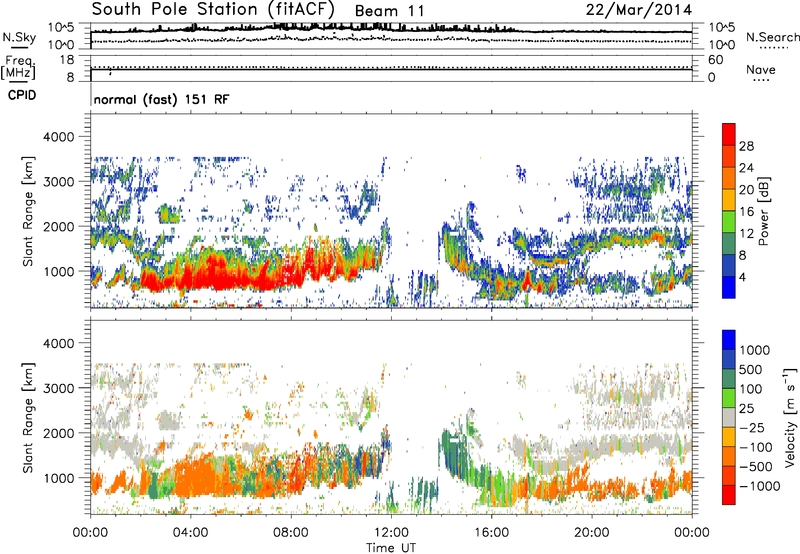Click the '20:00' time axis label
Viewport: 800px width, 554px height.
(x=592, y=533)
